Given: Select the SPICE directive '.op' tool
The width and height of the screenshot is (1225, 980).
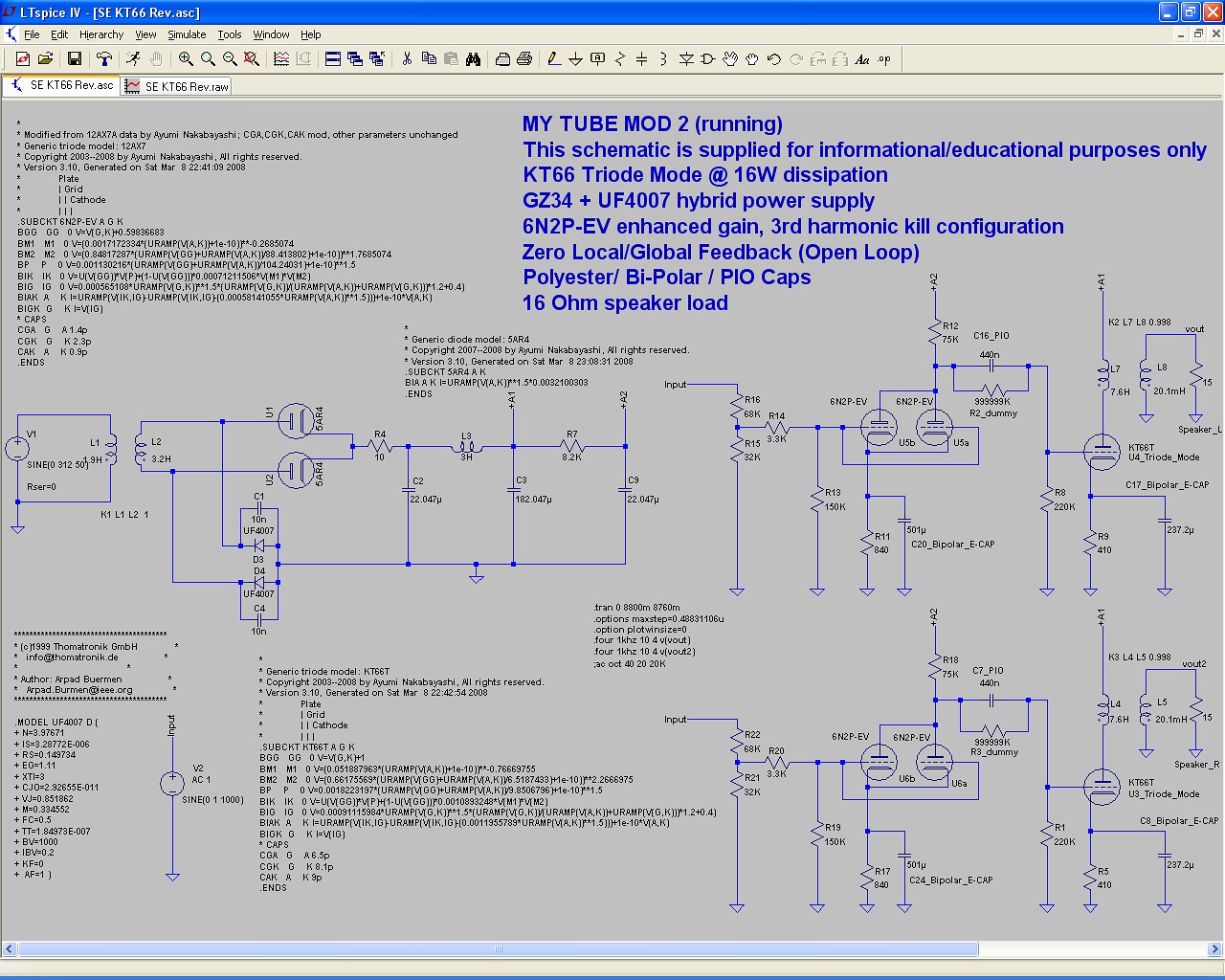Looking at the screenshot, I should [884, 59].
